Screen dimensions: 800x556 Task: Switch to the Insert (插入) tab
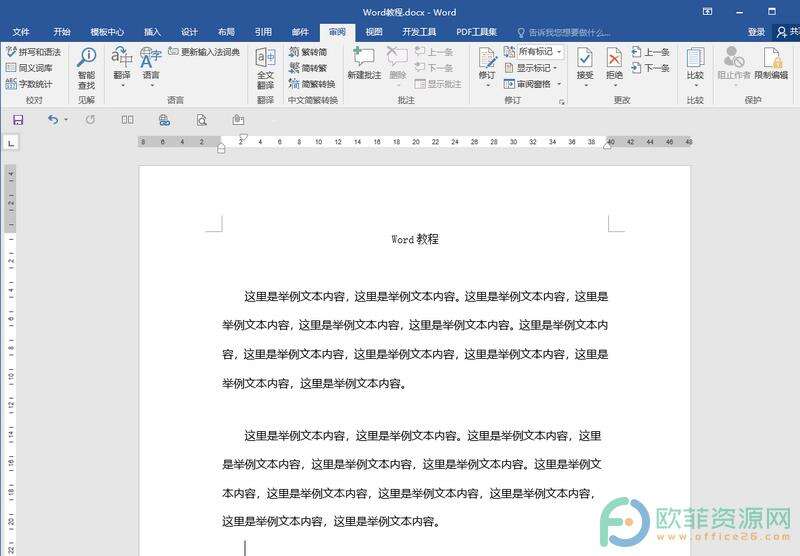[x=152, y=32]
